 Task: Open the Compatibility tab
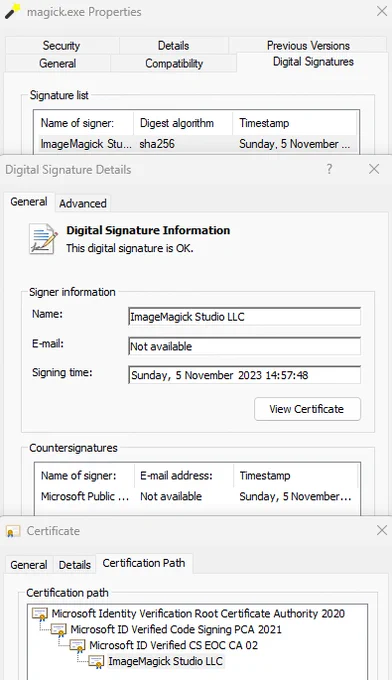174,63
